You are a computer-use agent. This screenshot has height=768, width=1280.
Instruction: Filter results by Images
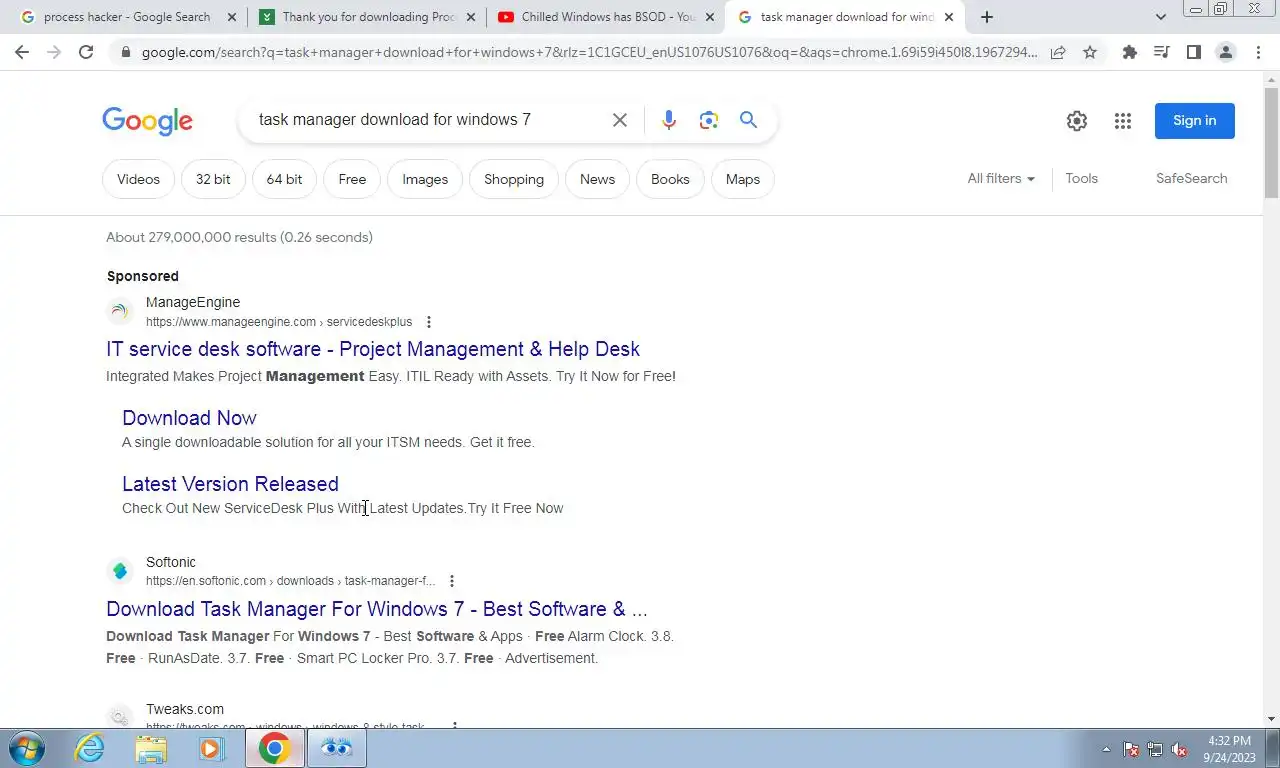click(x=425, y=179)
